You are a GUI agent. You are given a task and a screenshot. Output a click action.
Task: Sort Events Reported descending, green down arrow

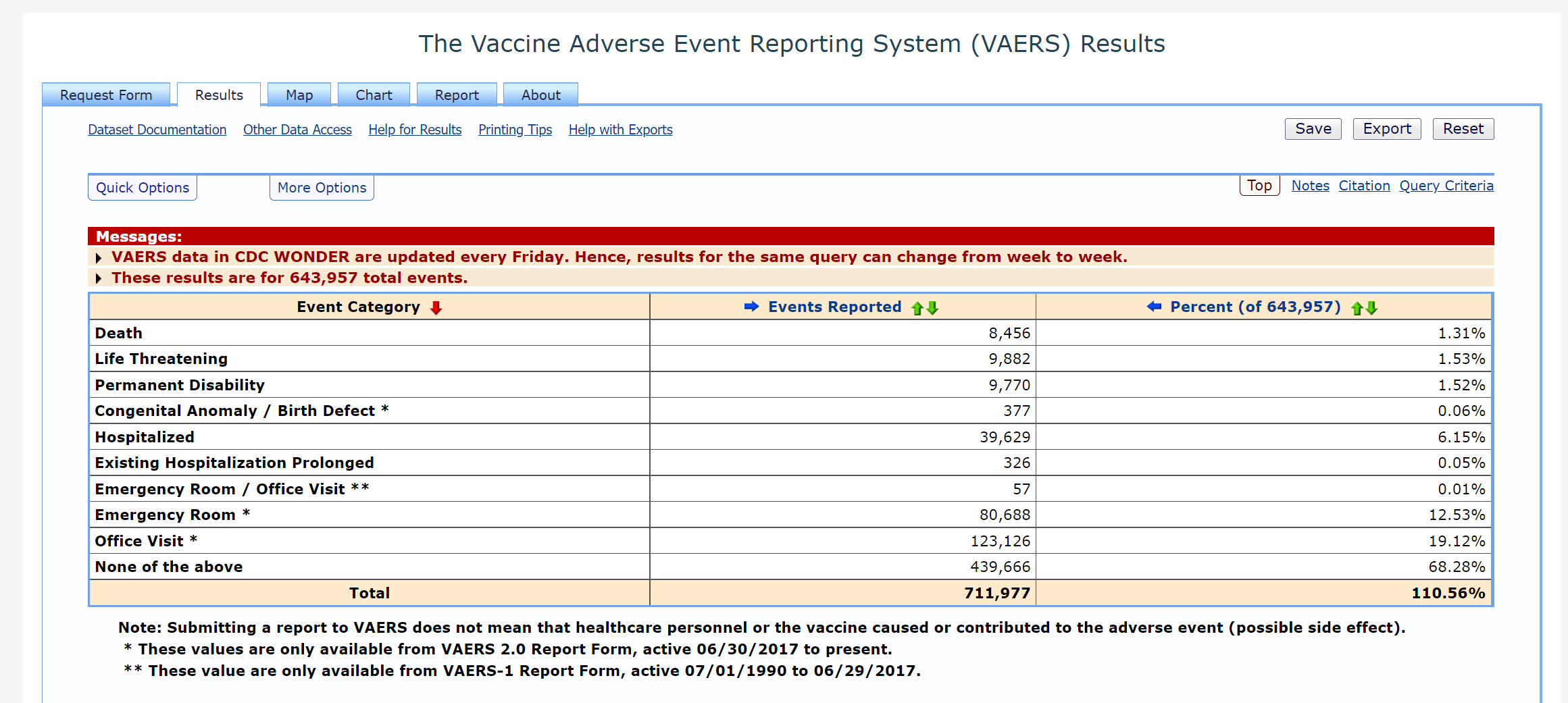pos(932,308)
